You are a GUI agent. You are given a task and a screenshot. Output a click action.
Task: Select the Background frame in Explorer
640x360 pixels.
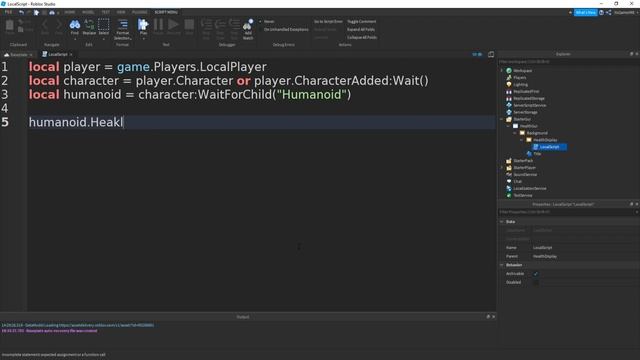pyautogui.click(x=536, y=133)
